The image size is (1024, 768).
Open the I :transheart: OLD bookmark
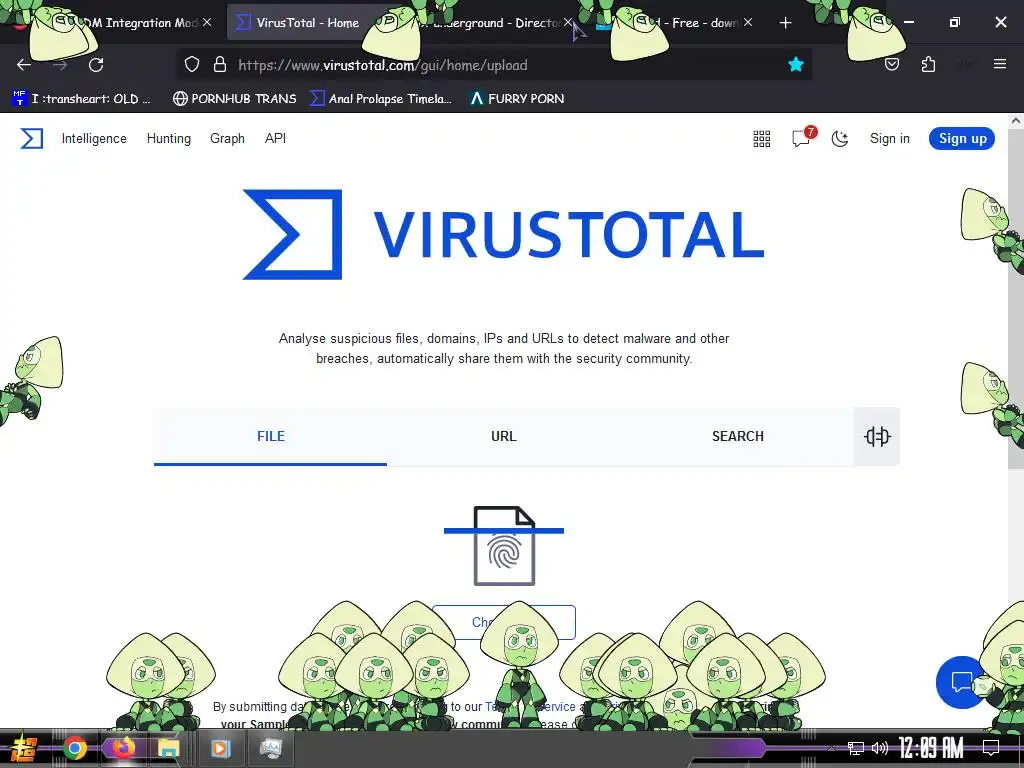click(x=82, y=99)
